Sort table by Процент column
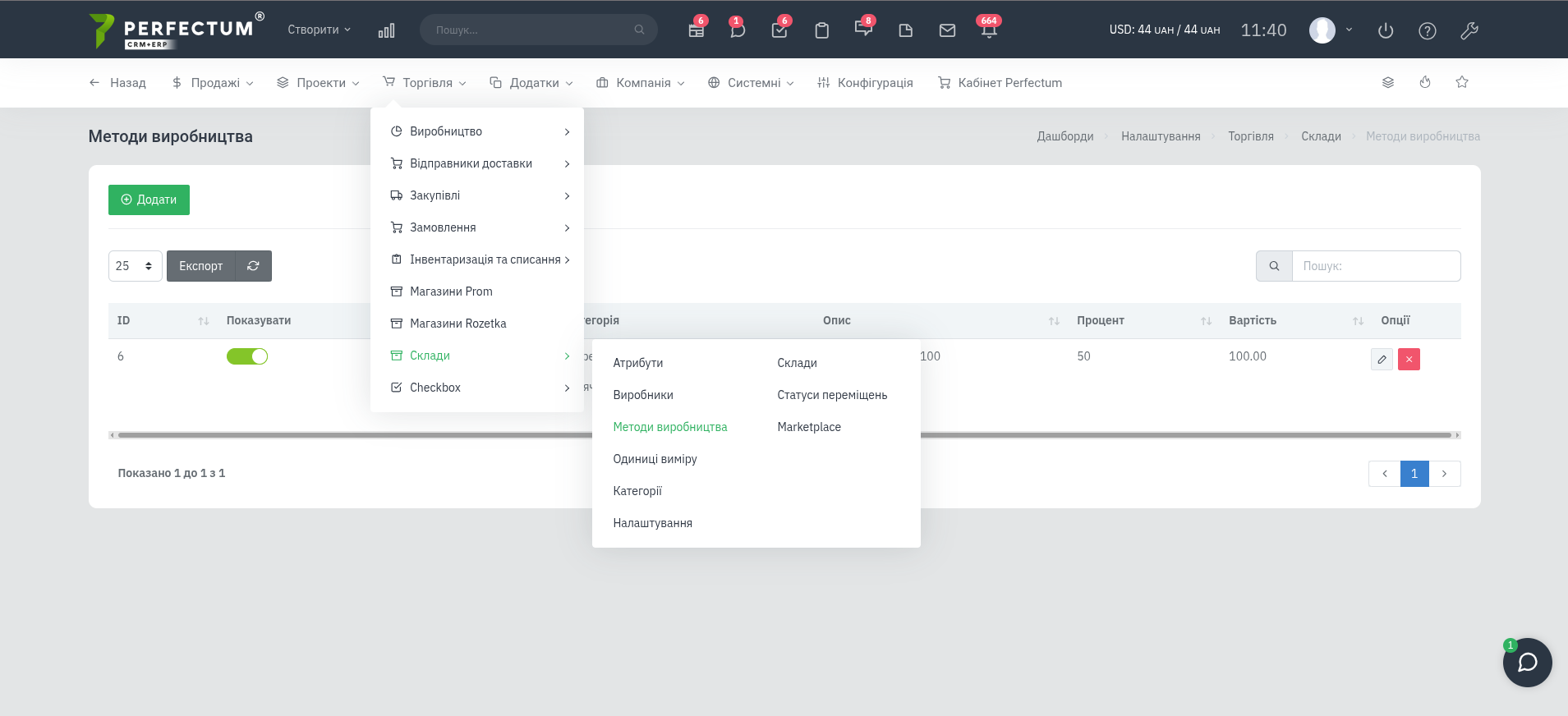 pyautogui.click(x=1144, y=320)
